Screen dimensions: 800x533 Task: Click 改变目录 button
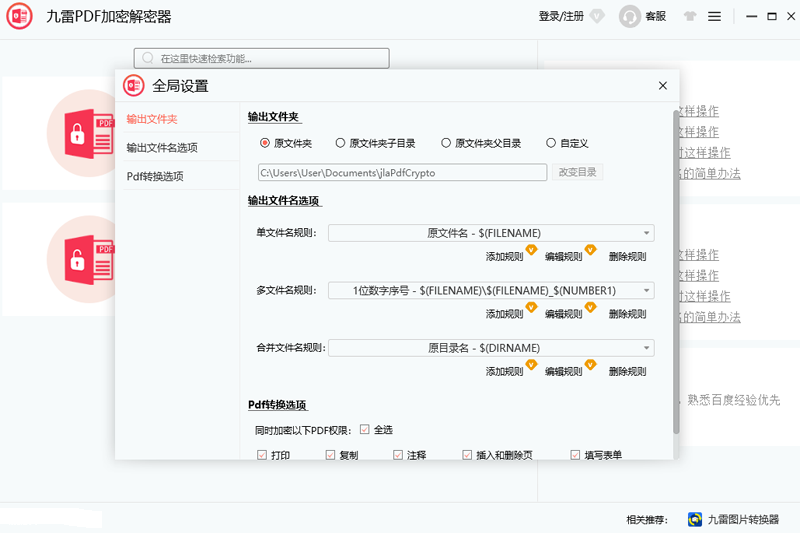point(578,172)
